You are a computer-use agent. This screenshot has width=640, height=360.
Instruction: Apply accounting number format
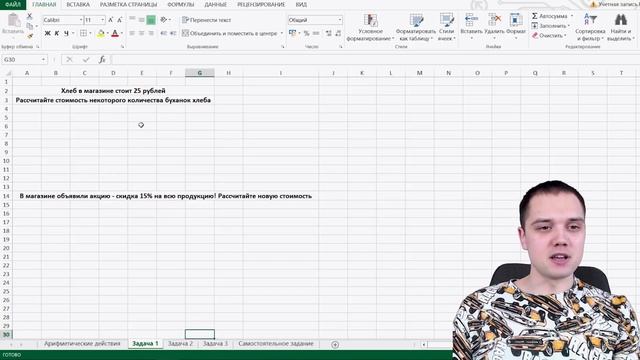click(x=292, y=33)
